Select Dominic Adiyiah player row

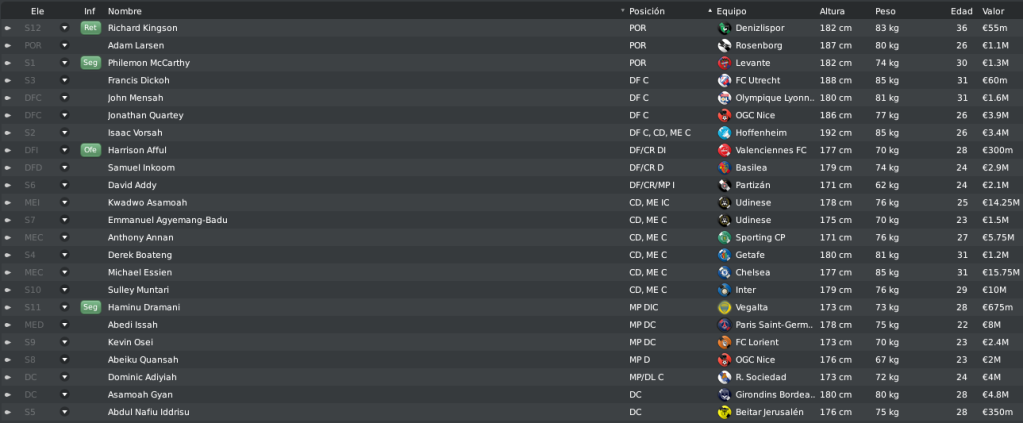512,377
